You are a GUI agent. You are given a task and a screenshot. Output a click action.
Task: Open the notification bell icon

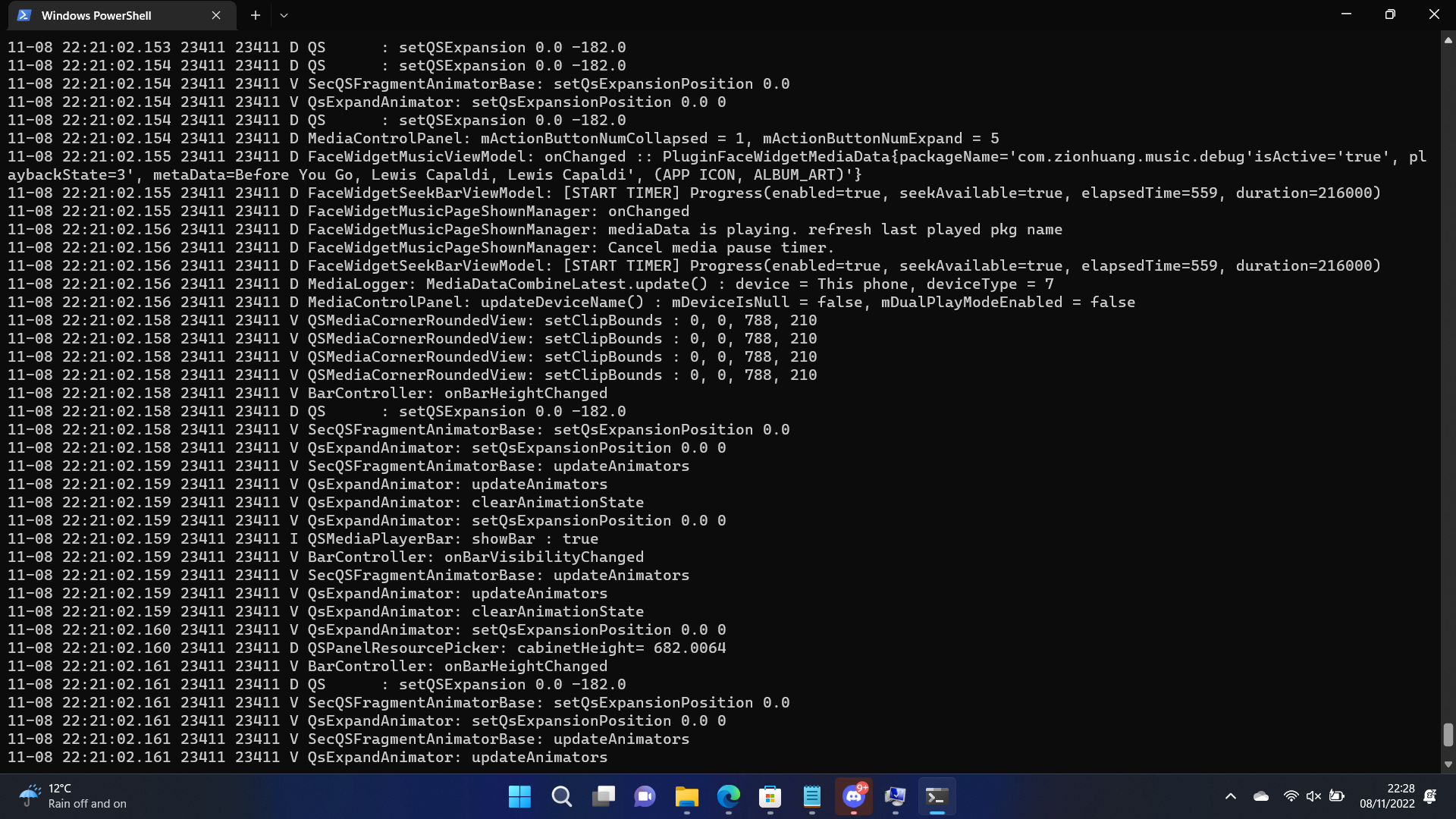pos(1430,796)
